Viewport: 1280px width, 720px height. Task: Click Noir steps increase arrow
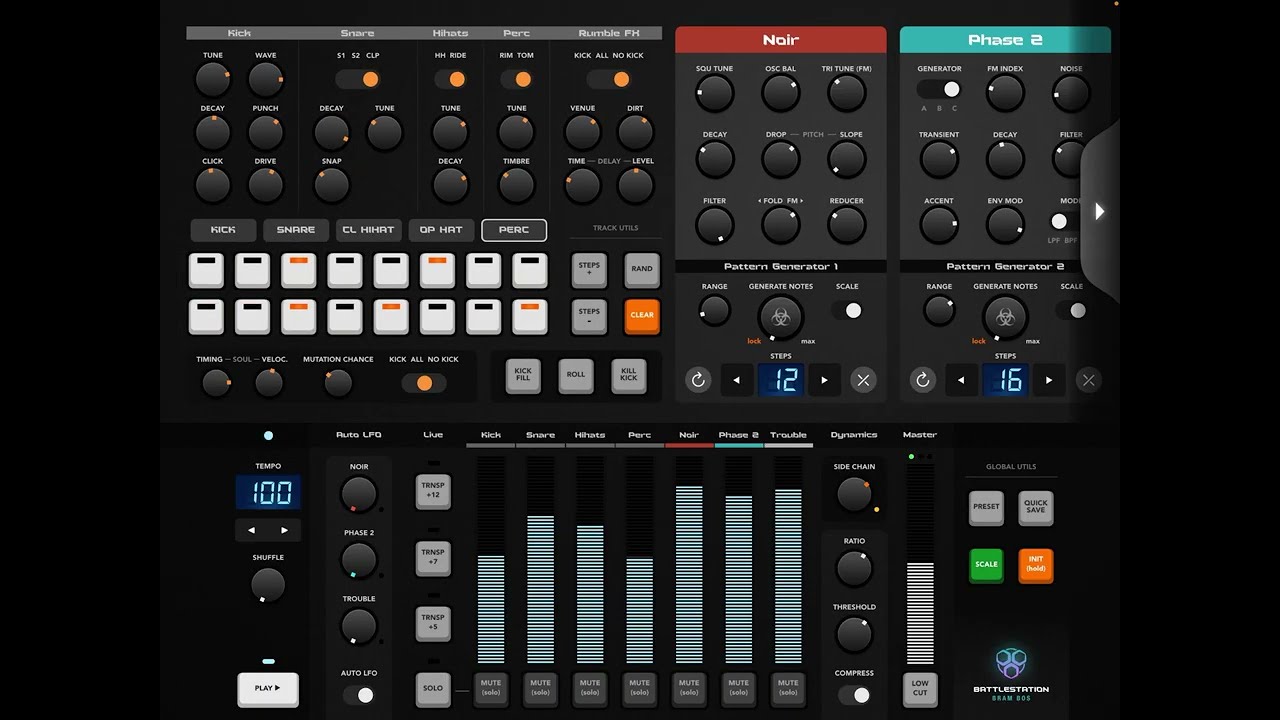point(824,380)
